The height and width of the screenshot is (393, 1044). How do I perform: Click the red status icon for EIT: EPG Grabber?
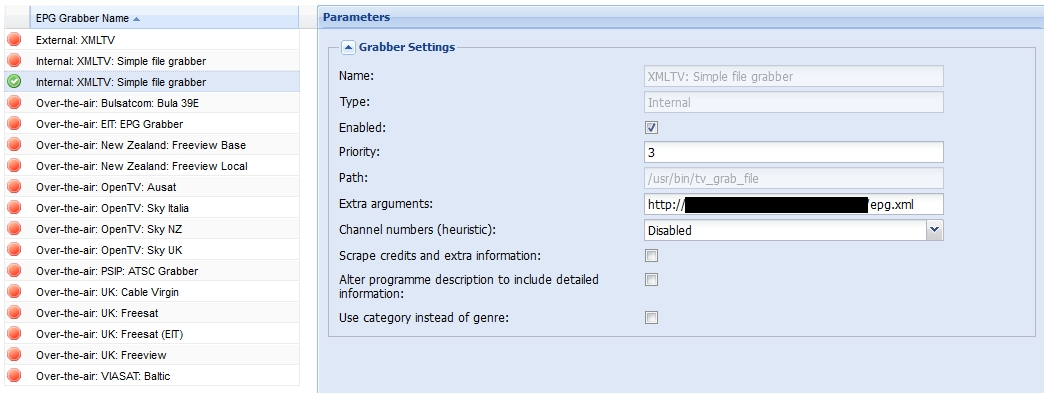14,124
